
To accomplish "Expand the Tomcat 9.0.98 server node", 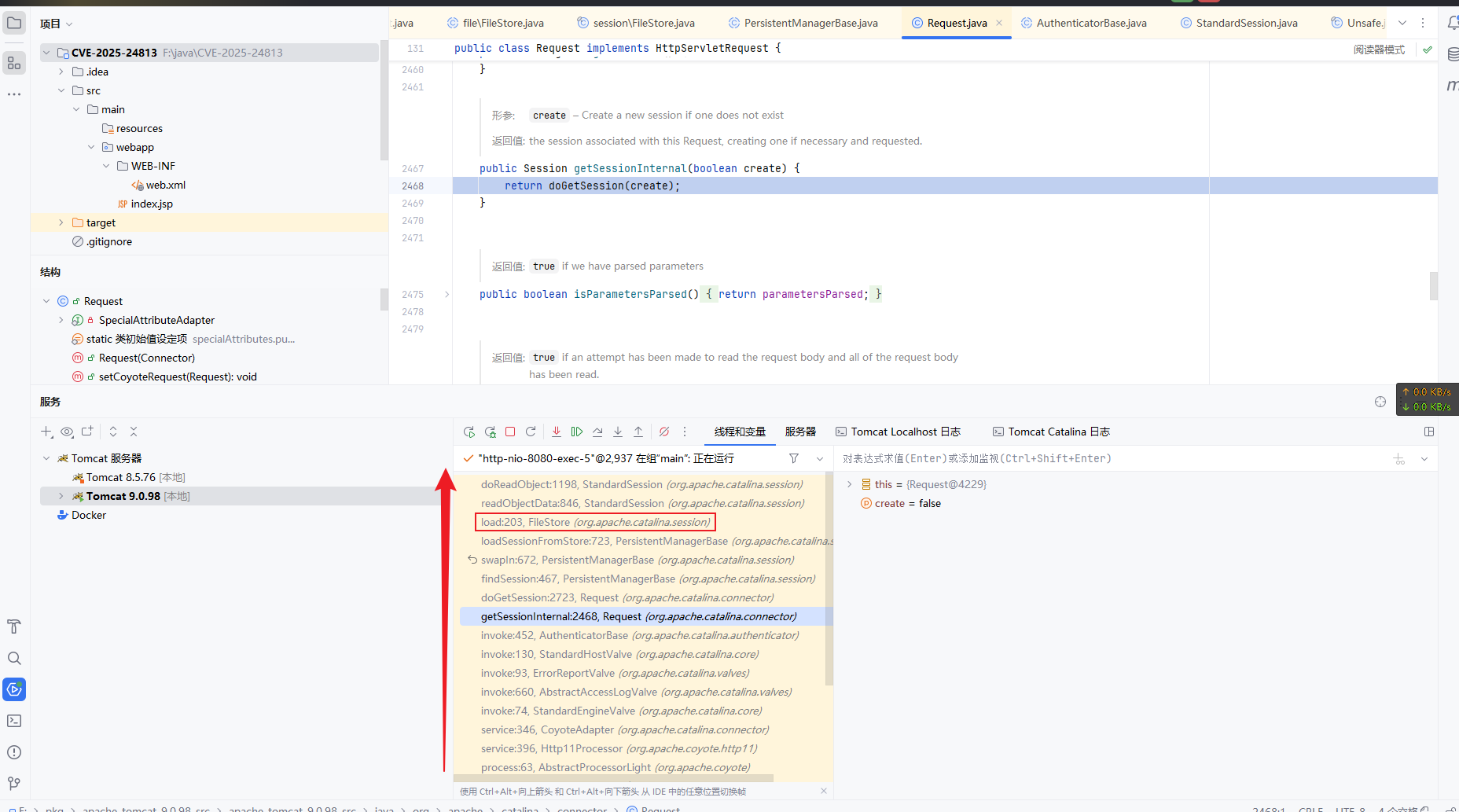I will tap(61, 496).
